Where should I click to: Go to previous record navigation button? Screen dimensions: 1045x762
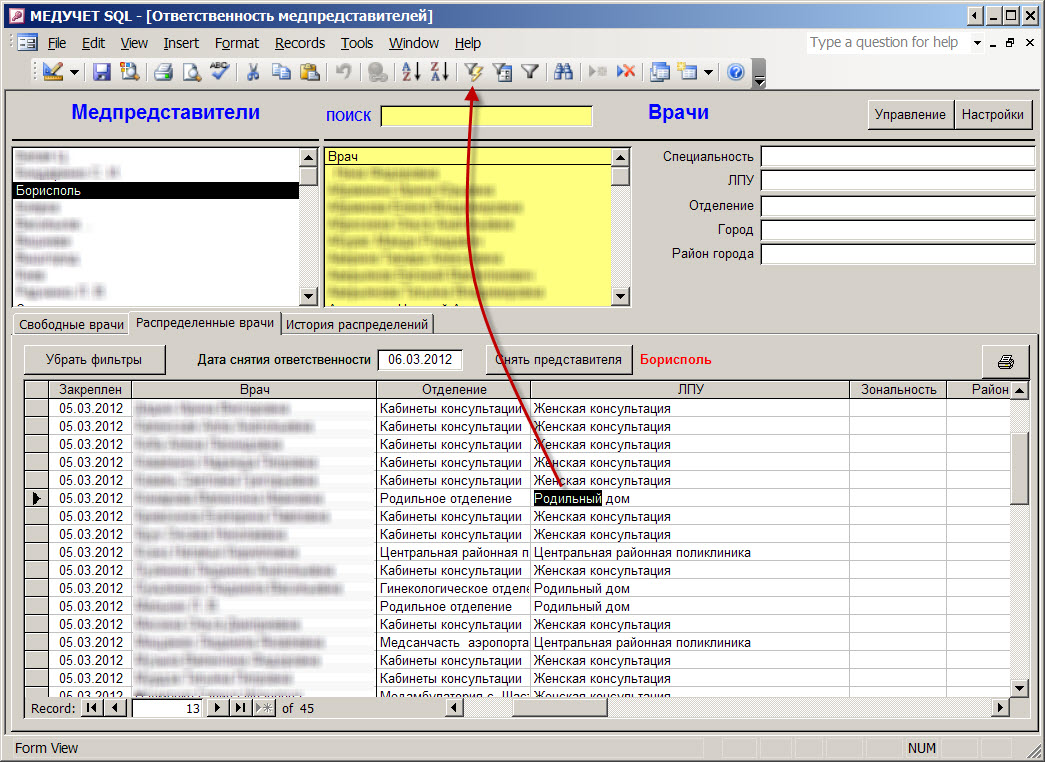pos(116,708)
